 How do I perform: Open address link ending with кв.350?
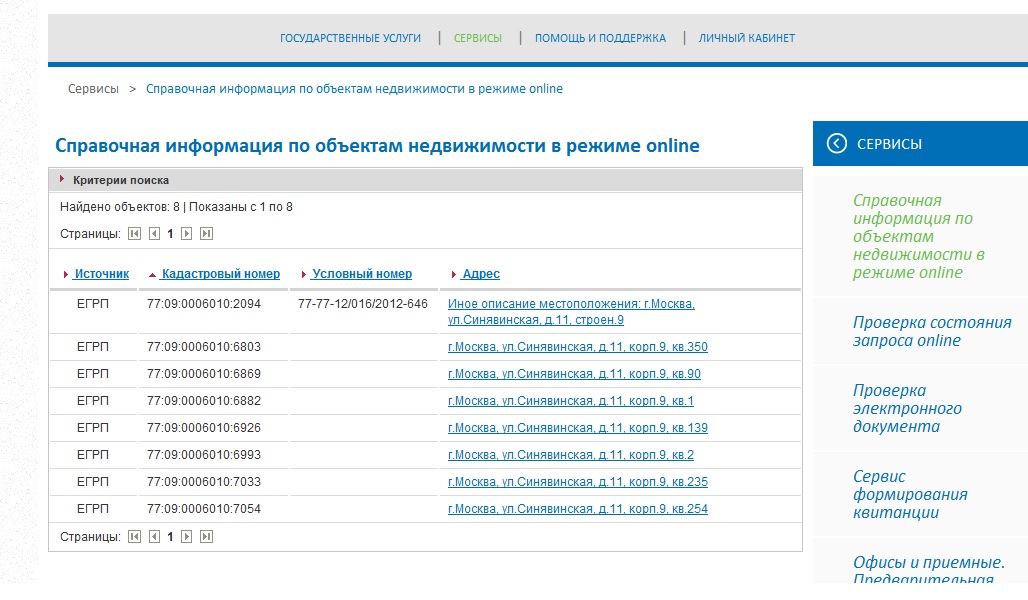click(x=577, y=347)
